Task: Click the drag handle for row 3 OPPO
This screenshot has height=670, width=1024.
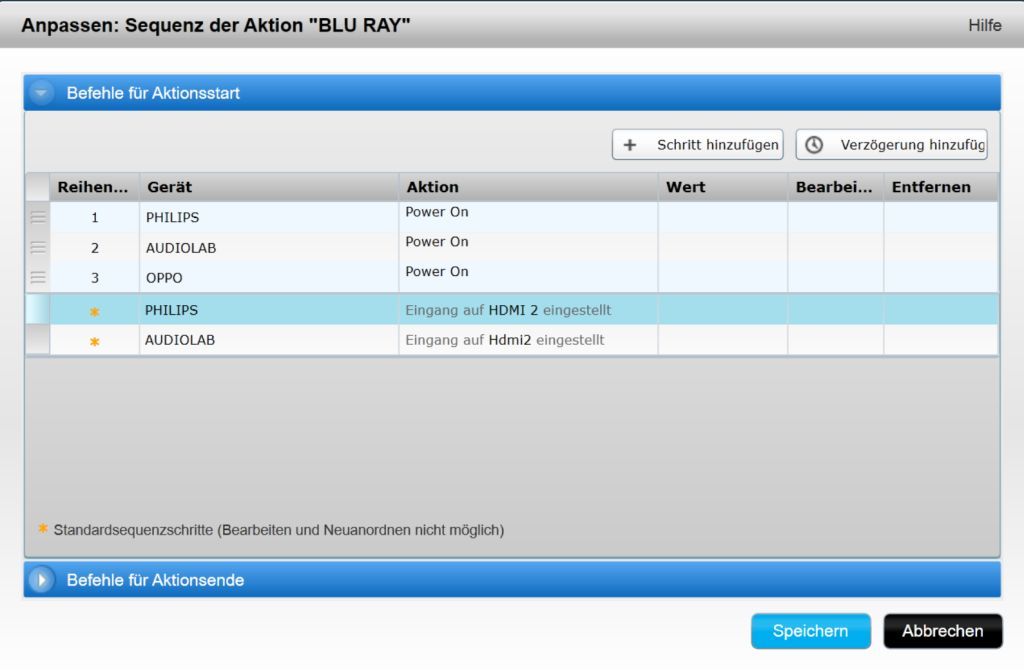Action: [38, 277]
